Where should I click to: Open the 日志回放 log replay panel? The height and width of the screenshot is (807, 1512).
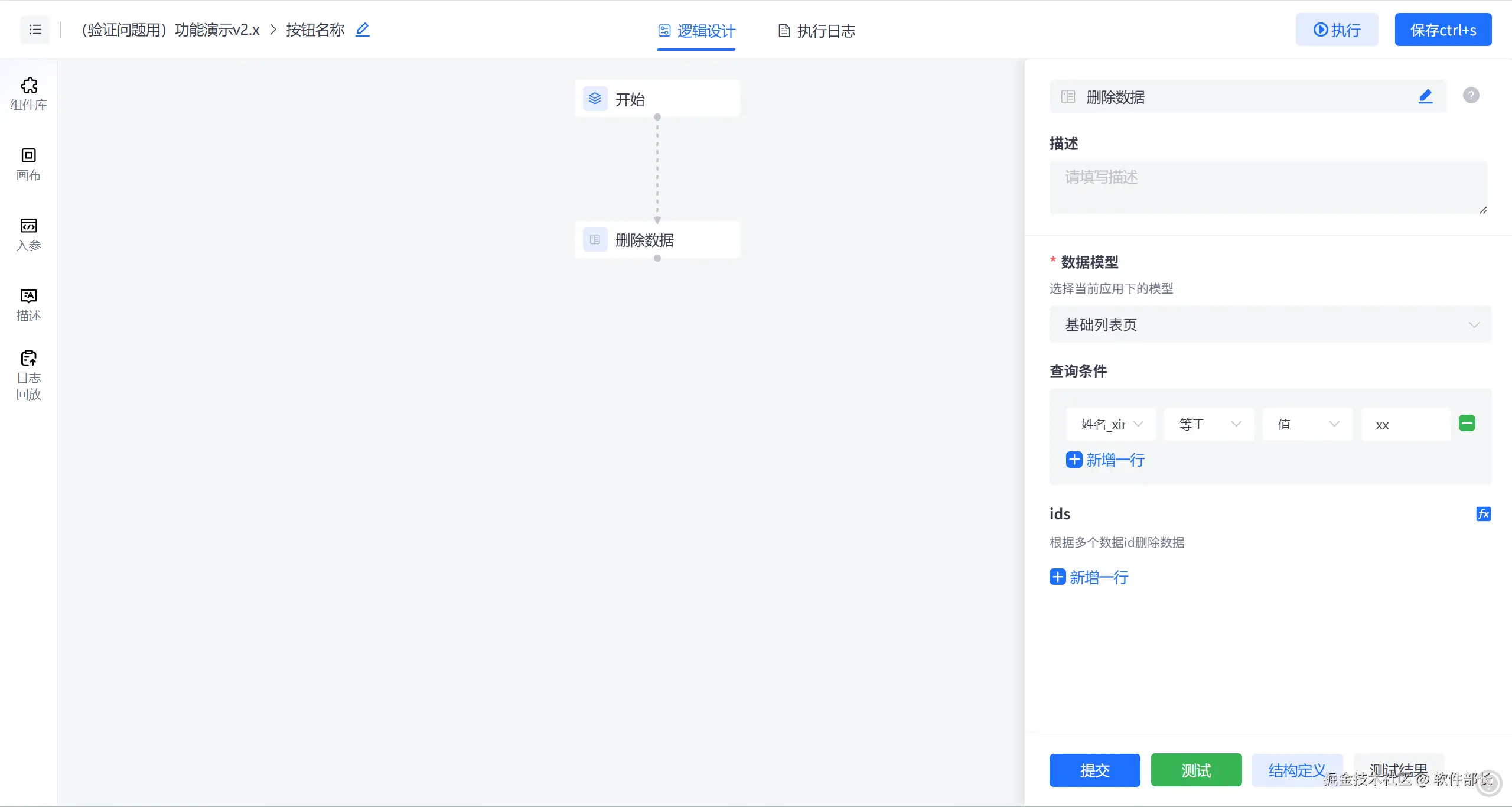(x=28, y=375)
